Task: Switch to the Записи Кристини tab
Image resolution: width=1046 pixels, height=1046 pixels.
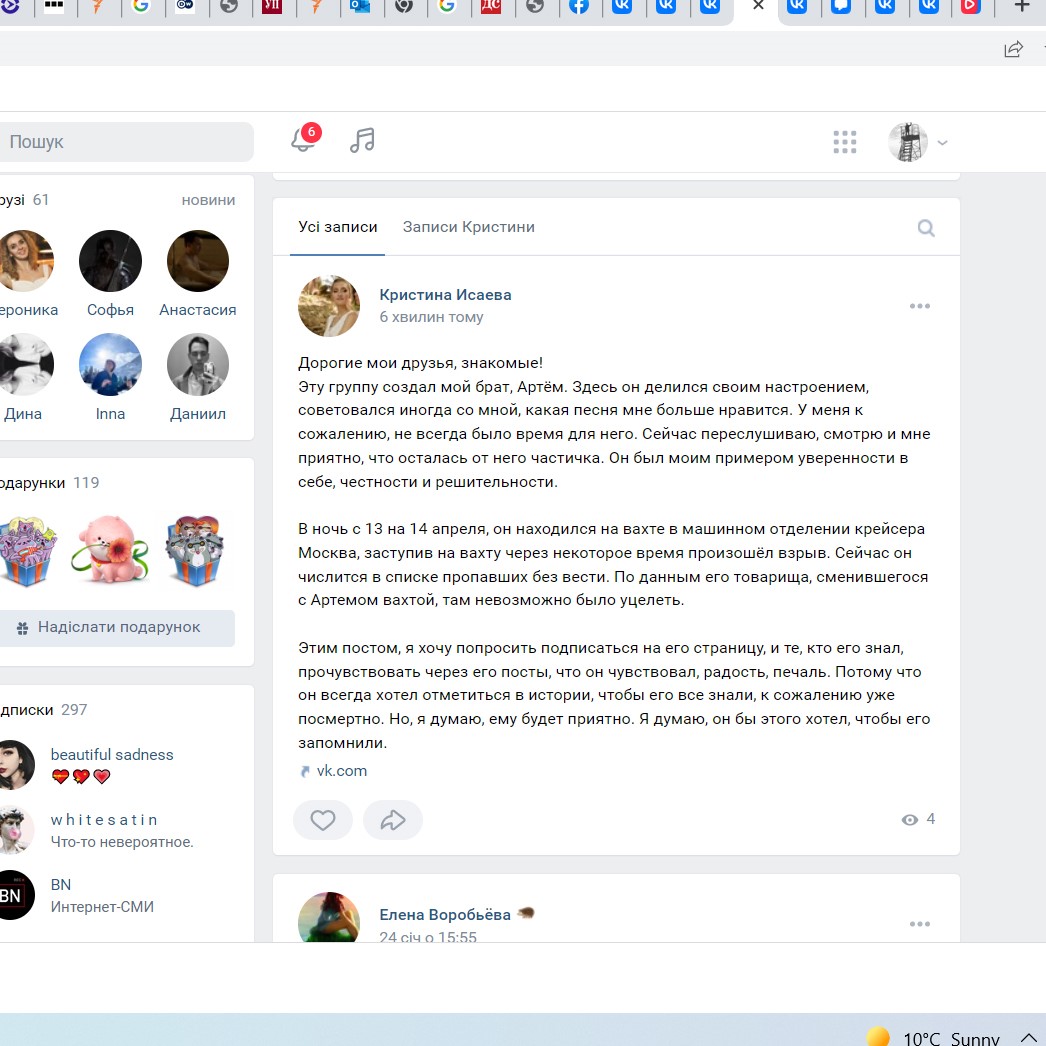Action: pos(468,227)
